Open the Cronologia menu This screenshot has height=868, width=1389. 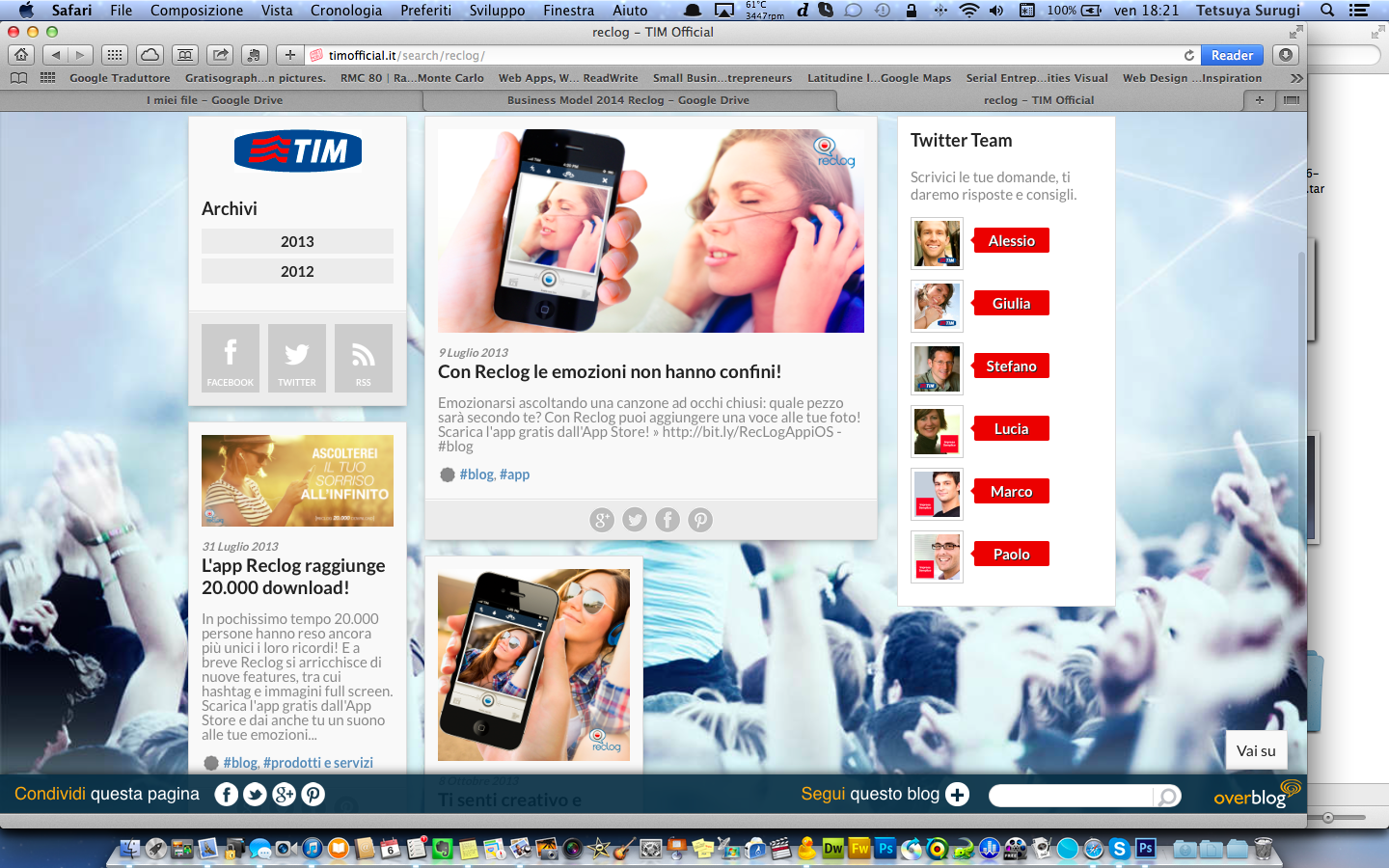tap(346, 10)
